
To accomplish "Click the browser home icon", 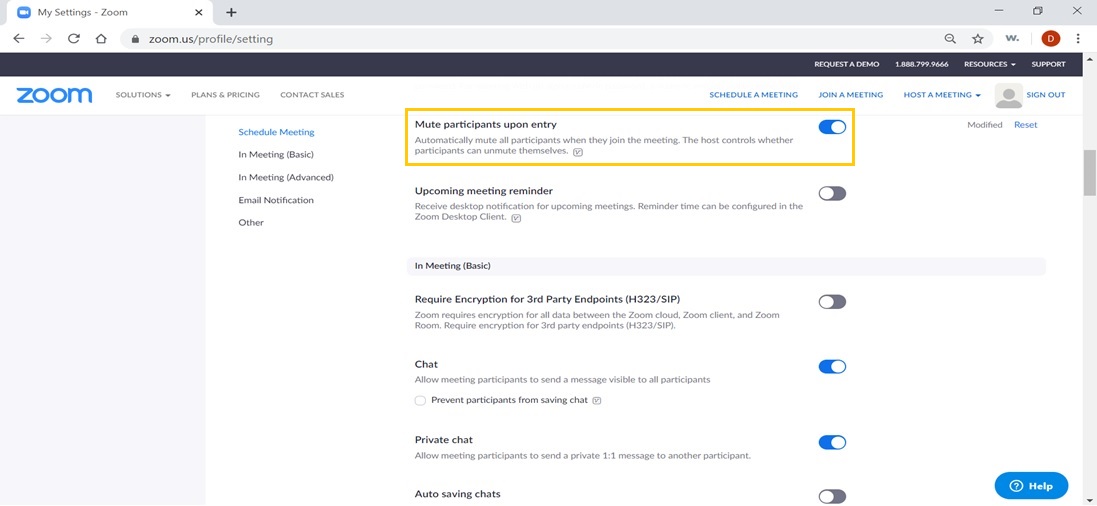I will 101,39.
